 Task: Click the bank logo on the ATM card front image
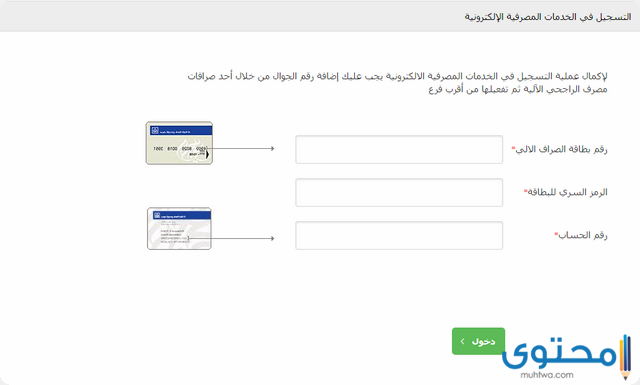tap(155, 131)
